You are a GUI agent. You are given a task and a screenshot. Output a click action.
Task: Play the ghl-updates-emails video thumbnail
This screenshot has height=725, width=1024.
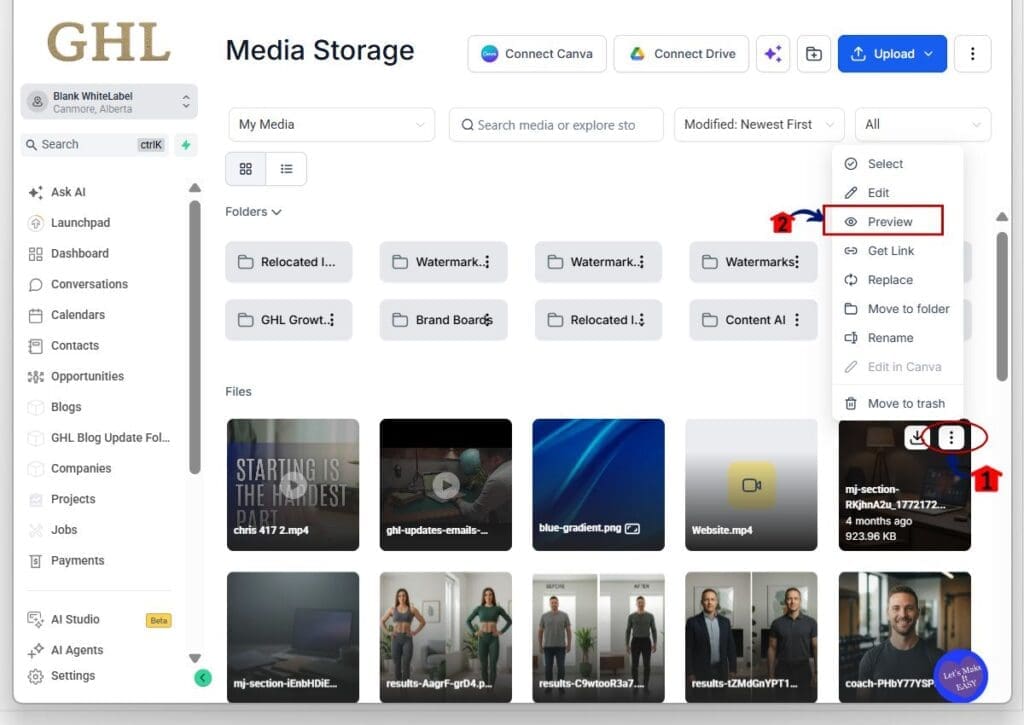[446, 485]
